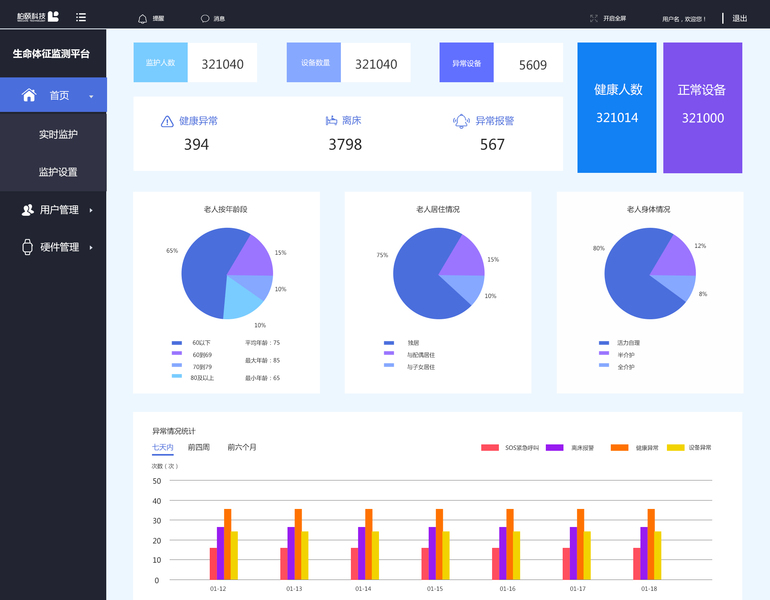Switch to the 七天内 tab
This screenshot has width=770, height=600.
tap(163, 447)
